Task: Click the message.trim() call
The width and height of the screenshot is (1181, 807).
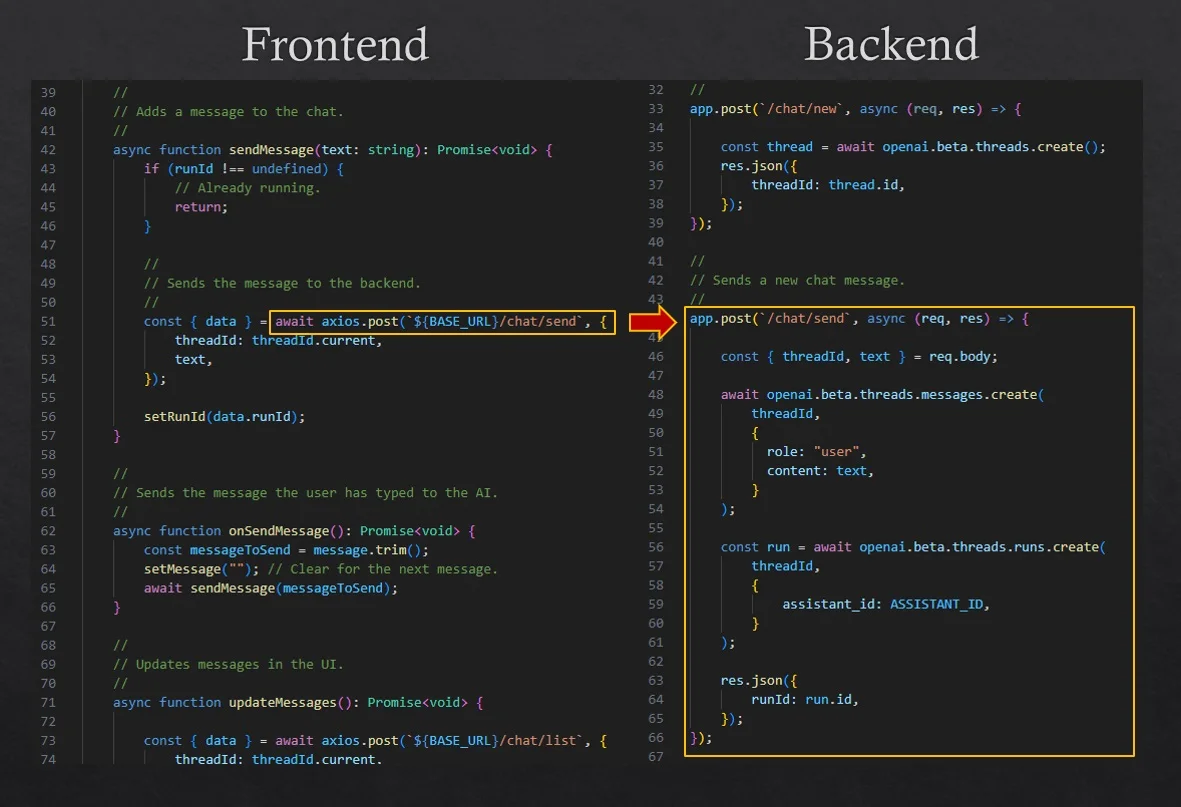Action: coord(370,550)
